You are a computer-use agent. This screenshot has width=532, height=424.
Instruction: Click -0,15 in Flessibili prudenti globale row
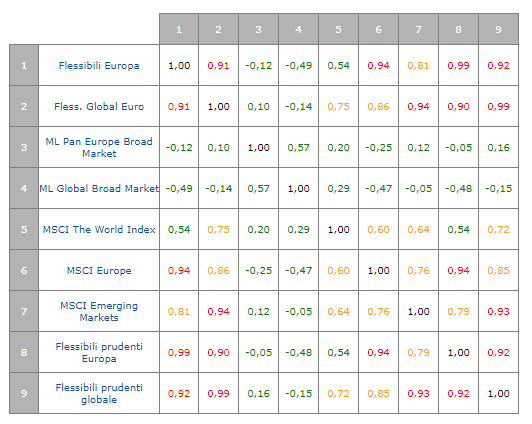(299, 393)
